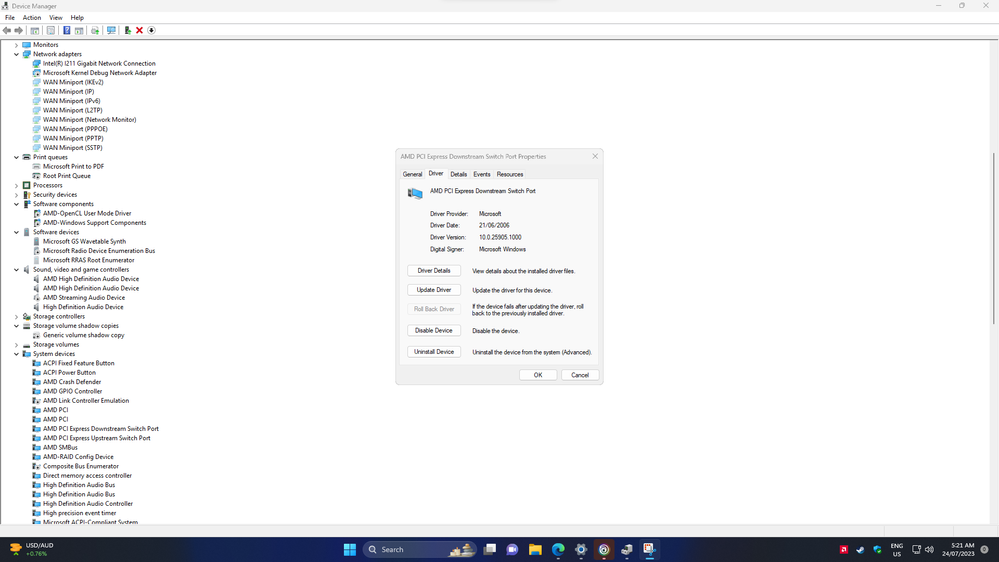This screenshot has width=999, height=562.
Task: Click the taskbar Search box
Action: (419, 549)
